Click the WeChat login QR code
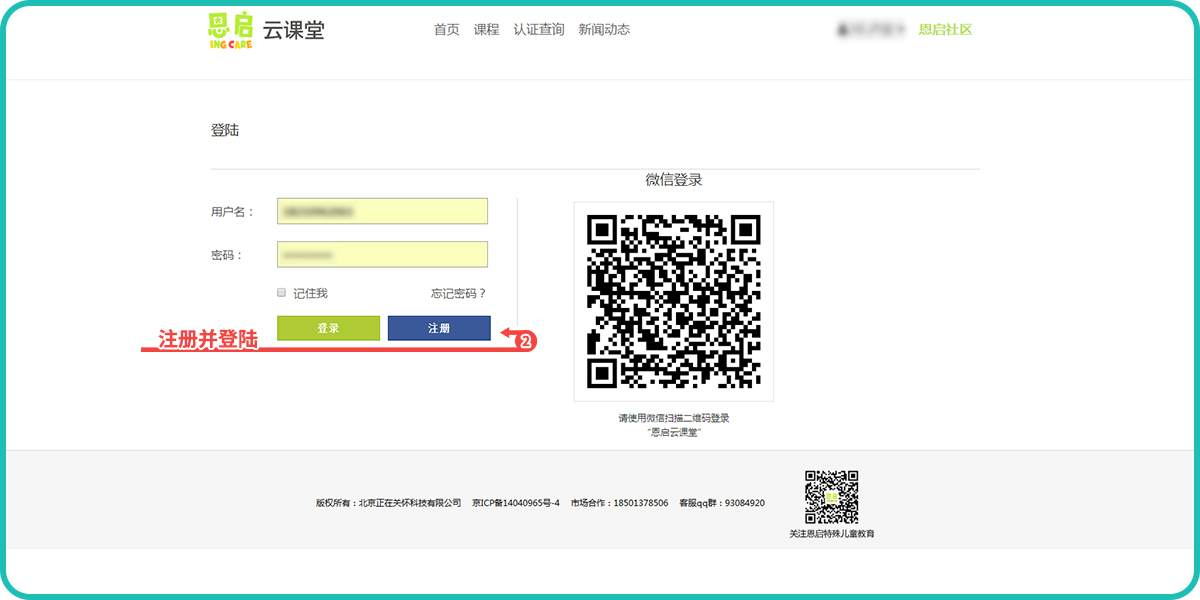 point(673,301)
